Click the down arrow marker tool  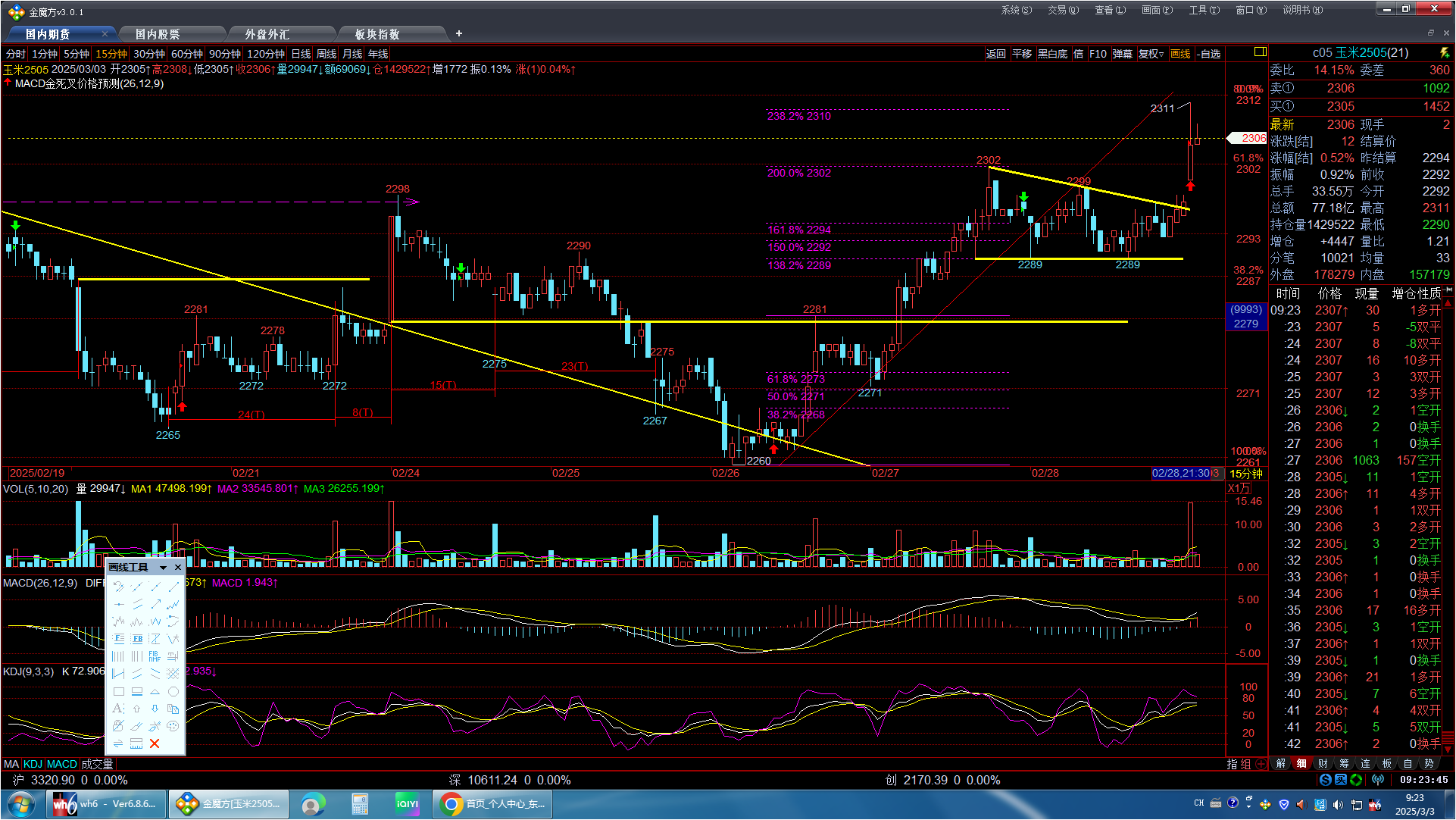point(155,709)
